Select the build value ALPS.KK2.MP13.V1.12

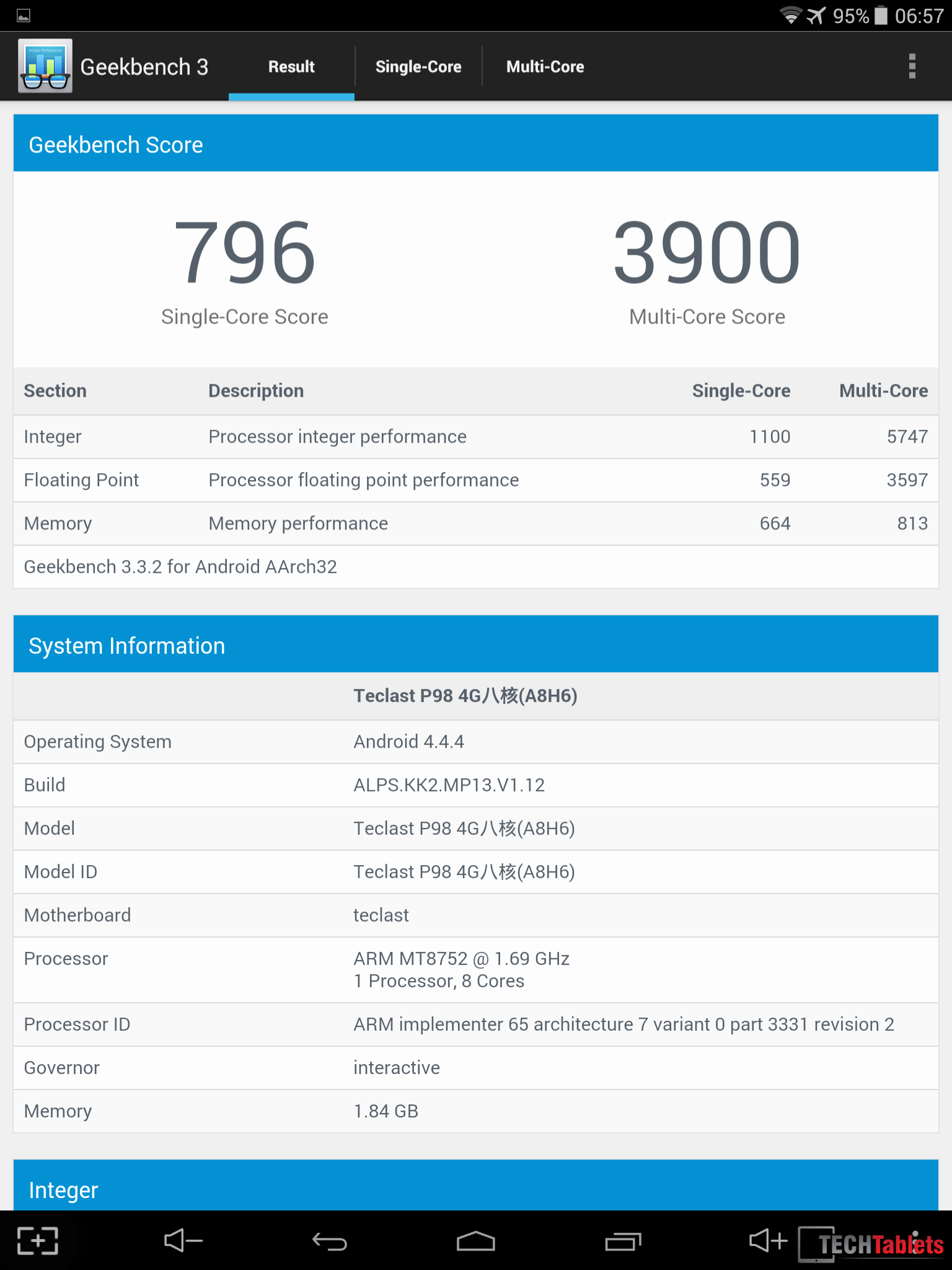click(449, 785)
